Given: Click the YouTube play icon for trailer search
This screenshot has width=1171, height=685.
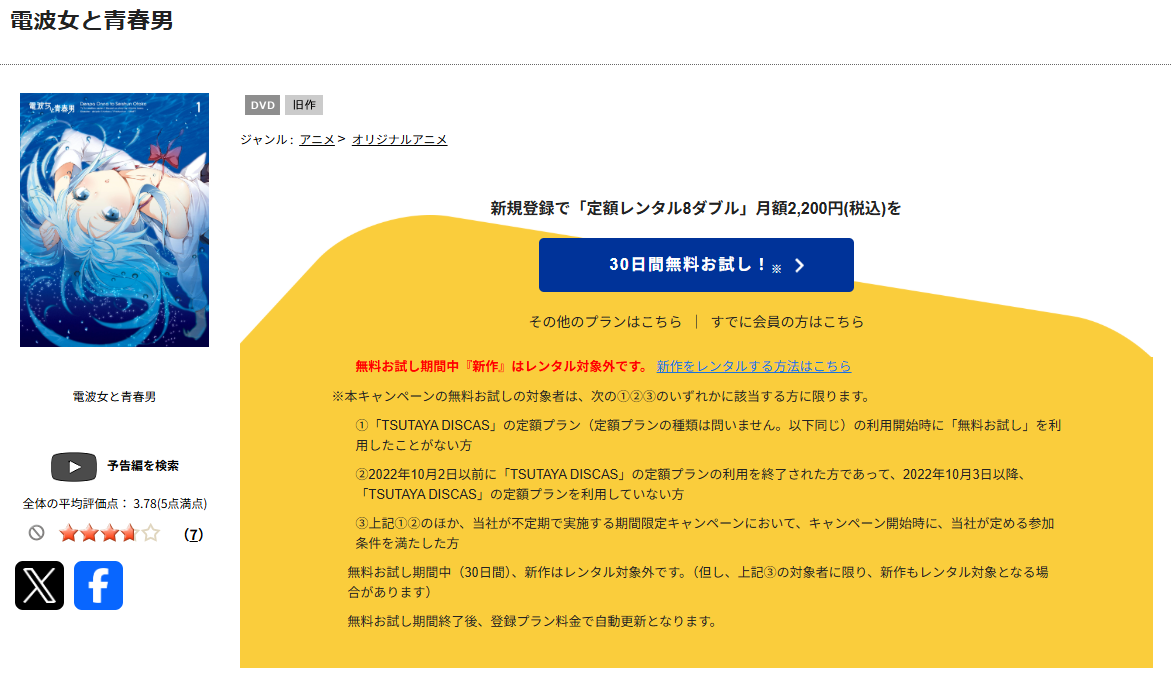Looking at the screenshot, I should click(74, 467).
